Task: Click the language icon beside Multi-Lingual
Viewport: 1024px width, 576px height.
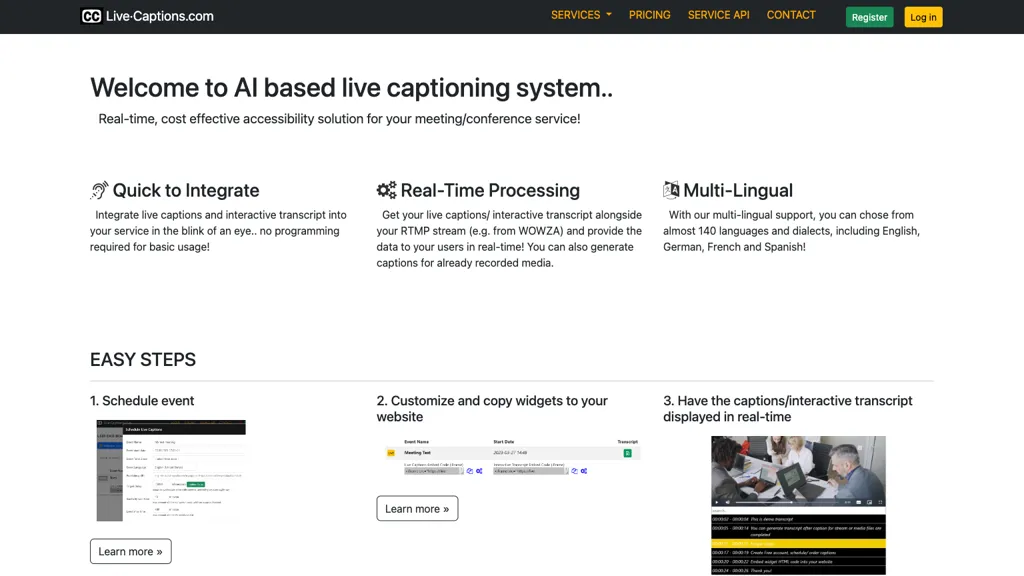Action: pos(671,190)
